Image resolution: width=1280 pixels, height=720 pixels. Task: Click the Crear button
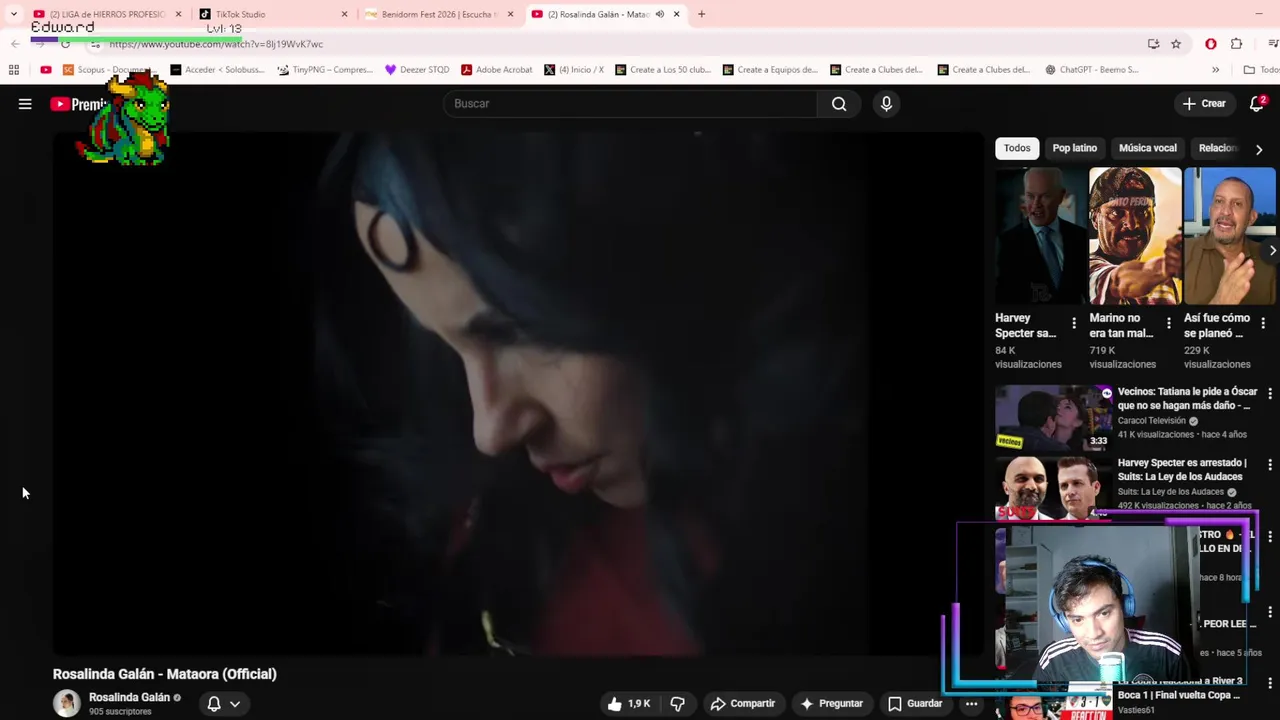[x=1204, y=104]
